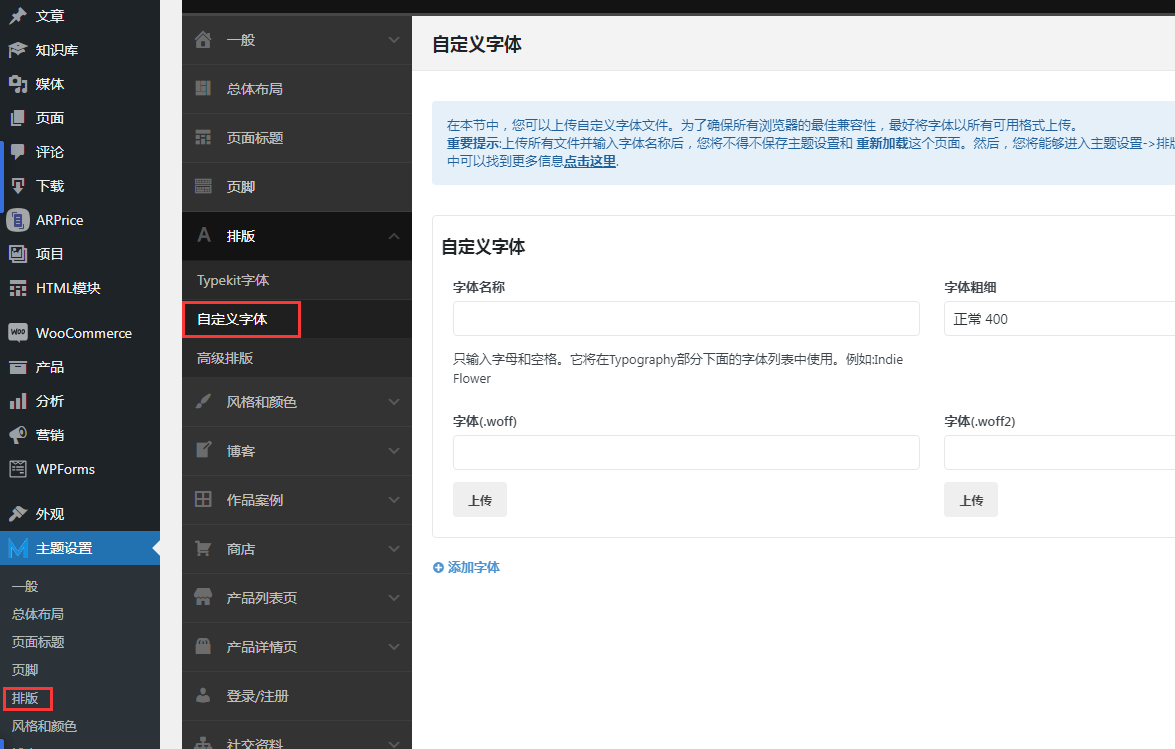Click the grid icon for HTML模块
This screenshot has height=749, width=1175.
coord(18,288)
